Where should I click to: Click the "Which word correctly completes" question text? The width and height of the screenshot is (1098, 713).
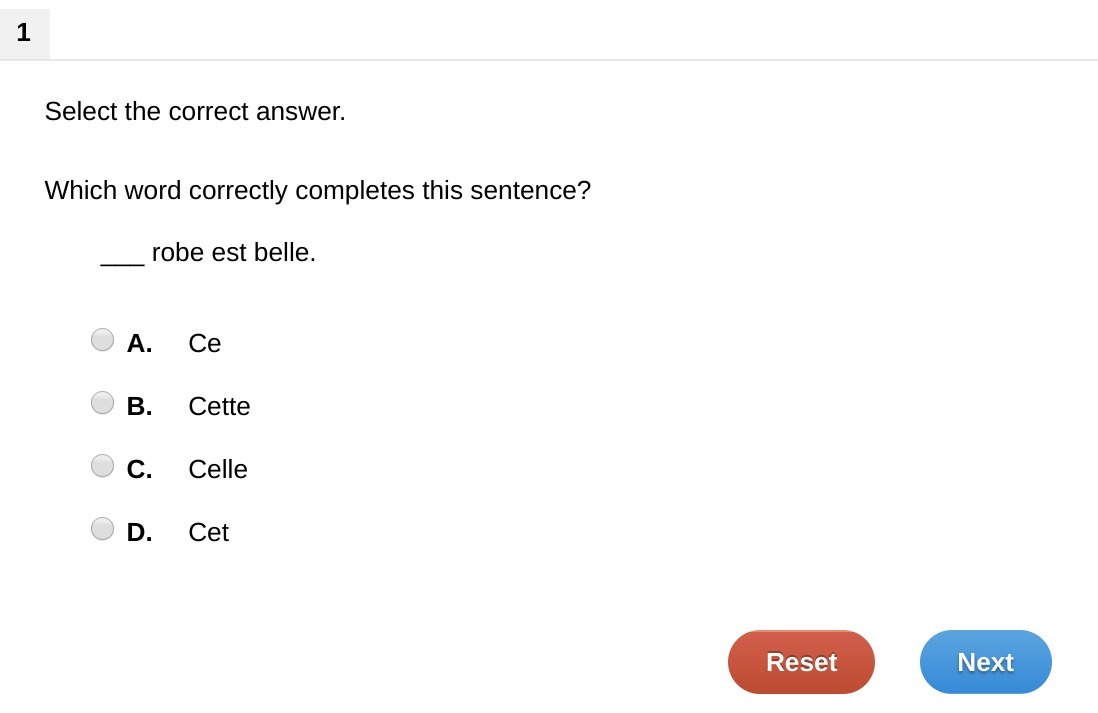(317, 190)
